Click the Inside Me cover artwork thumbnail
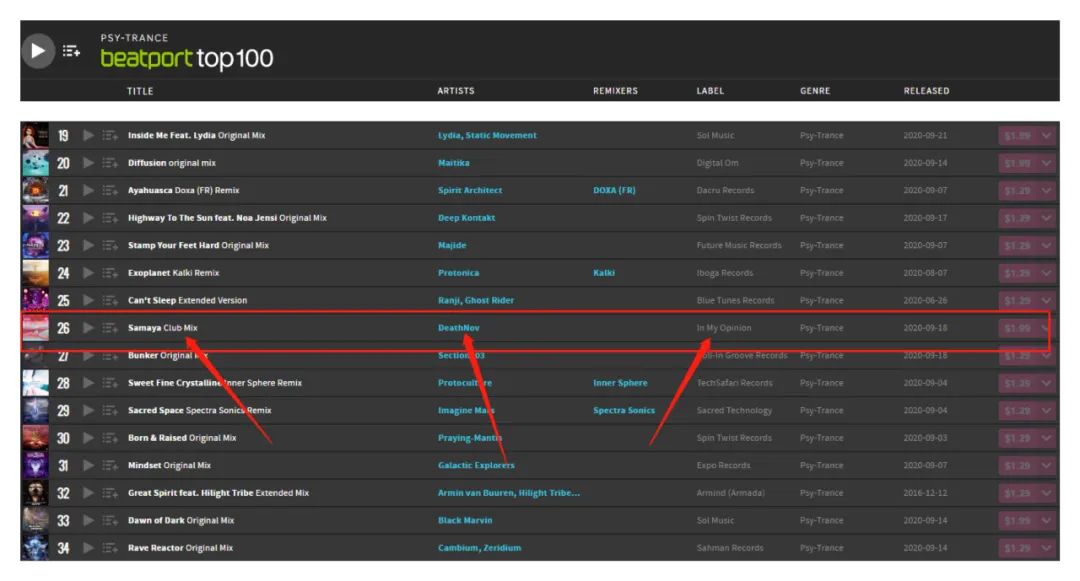The image size is (1080, 581). coord(35,136)
